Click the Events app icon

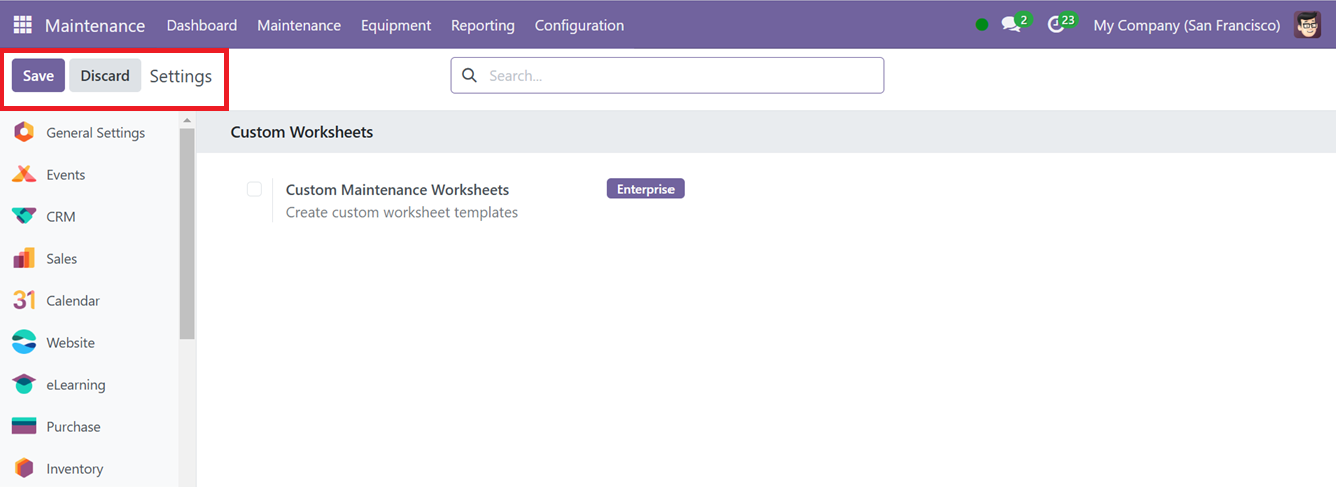[x=24, y=174]
